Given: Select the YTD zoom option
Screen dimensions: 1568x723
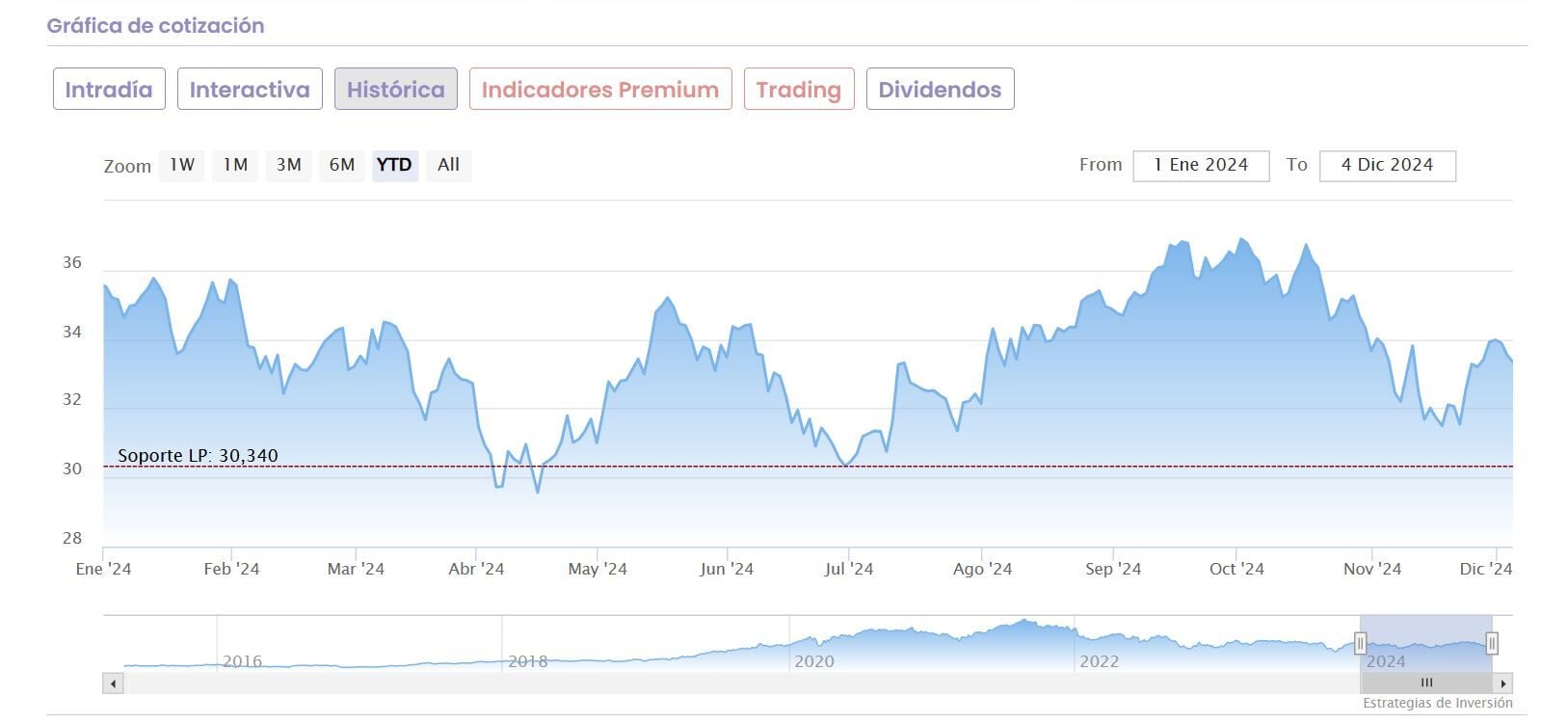Looking at the screenshot, I should pos(394,165).
